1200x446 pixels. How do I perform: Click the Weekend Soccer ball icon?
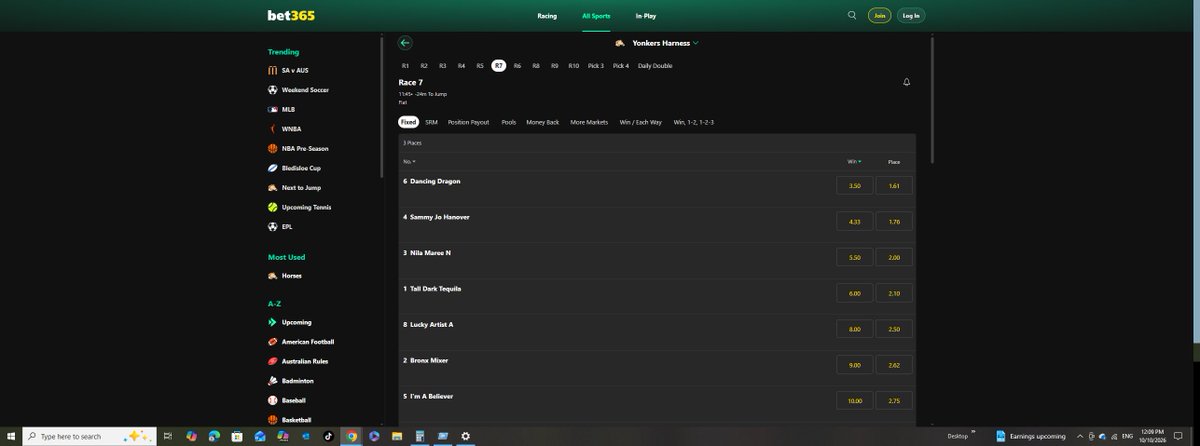[272, 90]
